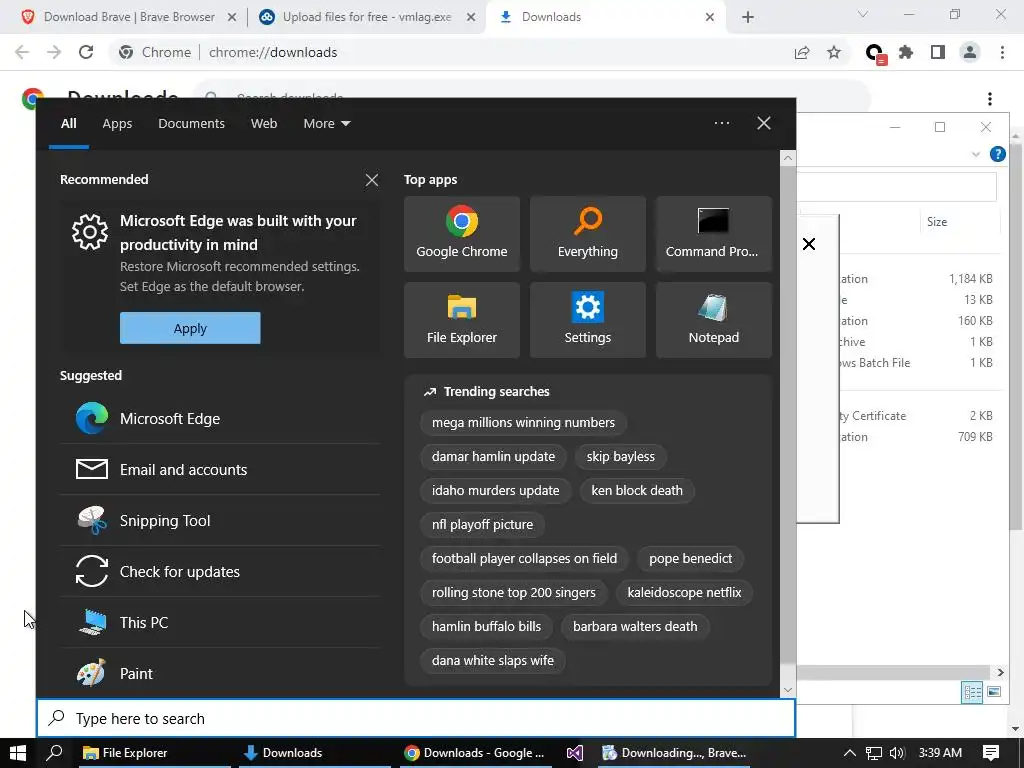Close the search panel with the X
Viewport: 1024px width, 768px height.
click(x=763, y=123)
